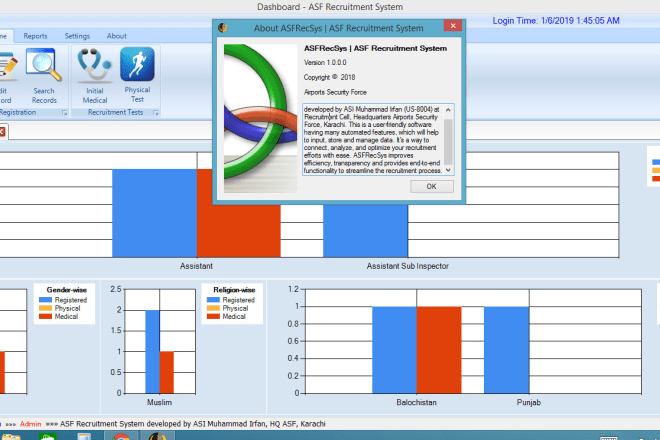Open Initial Medical test

pyautogui.click(x=95, y=76)
